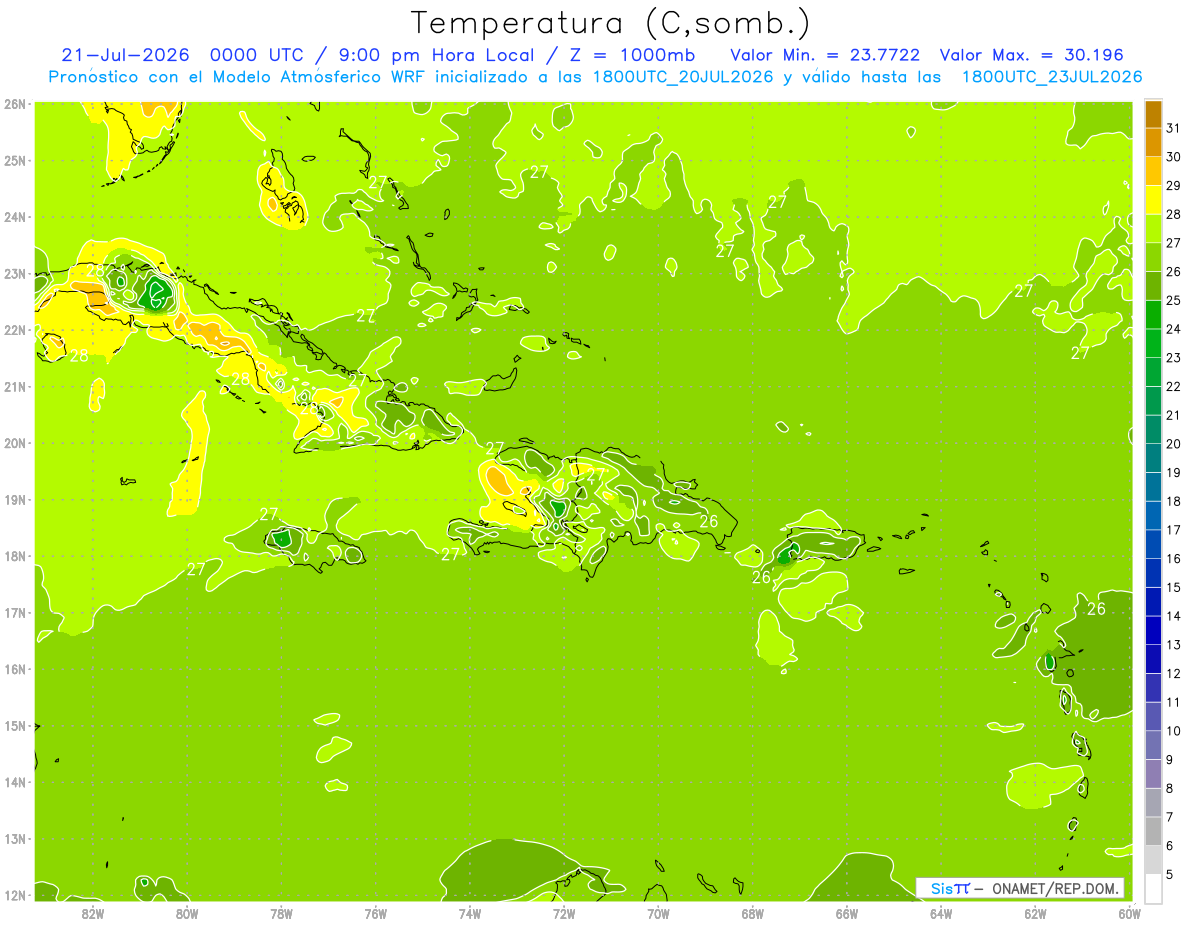Screen dimensions: 1200x927
Task: Click the "13N" latitude label
Action: point(15,838)
